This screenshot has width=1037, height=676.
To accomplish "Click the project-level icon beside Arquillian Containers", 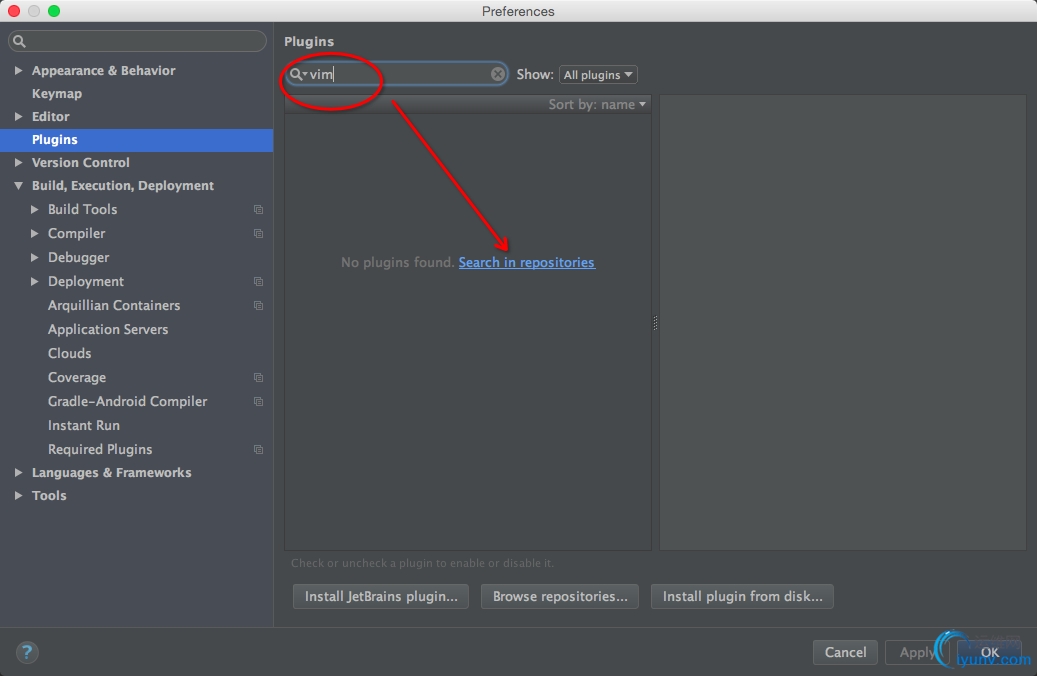I will tap(259, 306).
